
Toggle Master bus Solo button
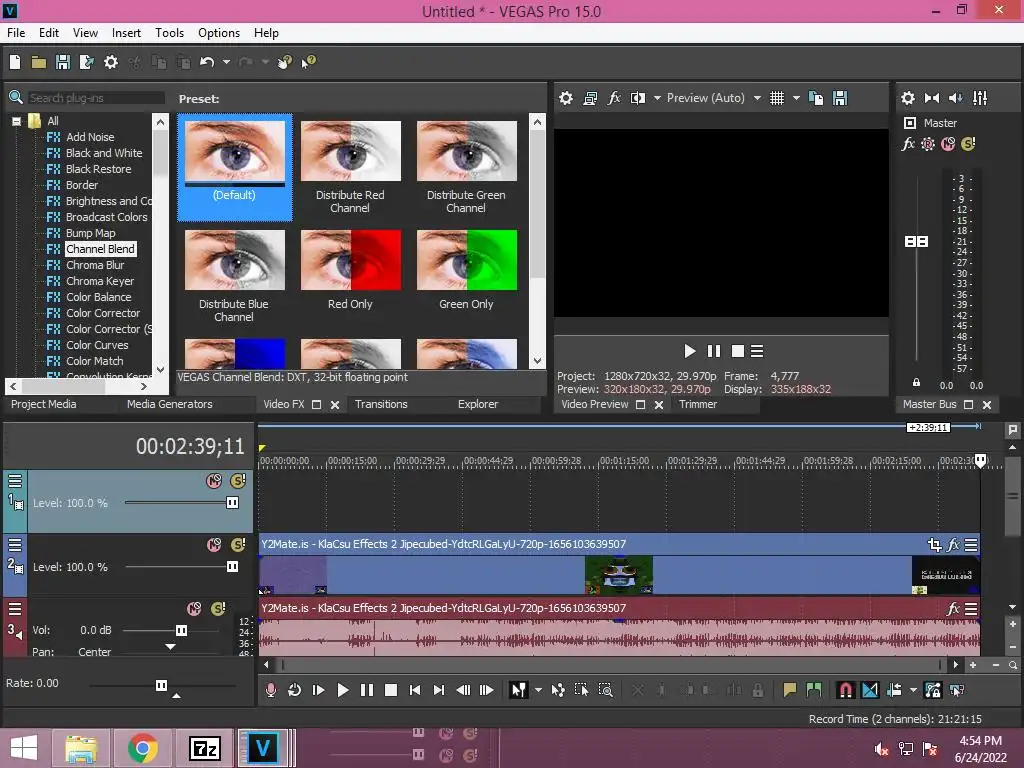click(968, 144)
